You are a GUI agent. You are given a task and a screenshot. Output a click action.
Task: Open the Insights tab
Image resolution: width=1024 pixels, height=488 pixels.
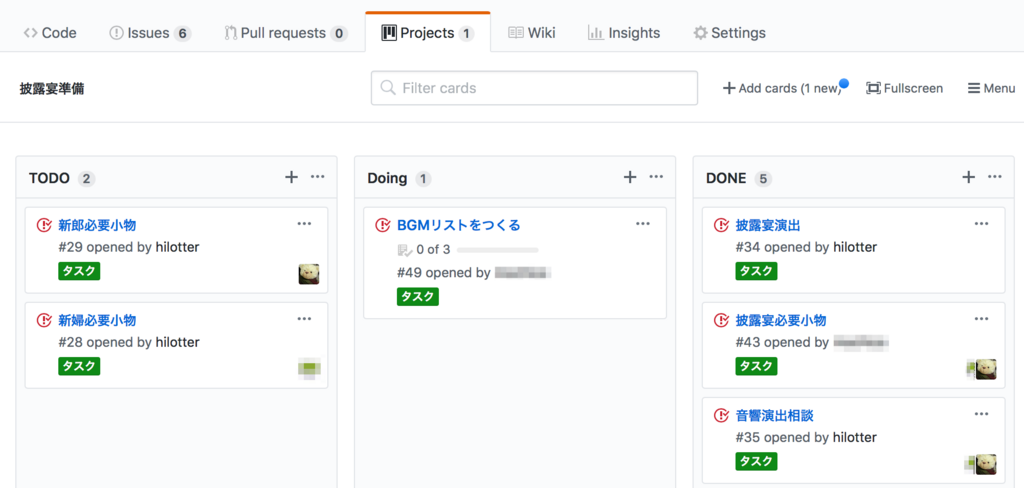(x=624, y=33)
